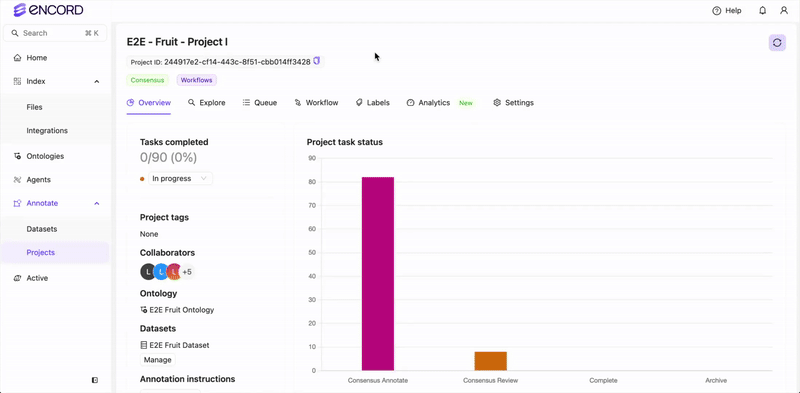Click the Search input field
This screenshot has height=393, width=800.
[55, 33]
